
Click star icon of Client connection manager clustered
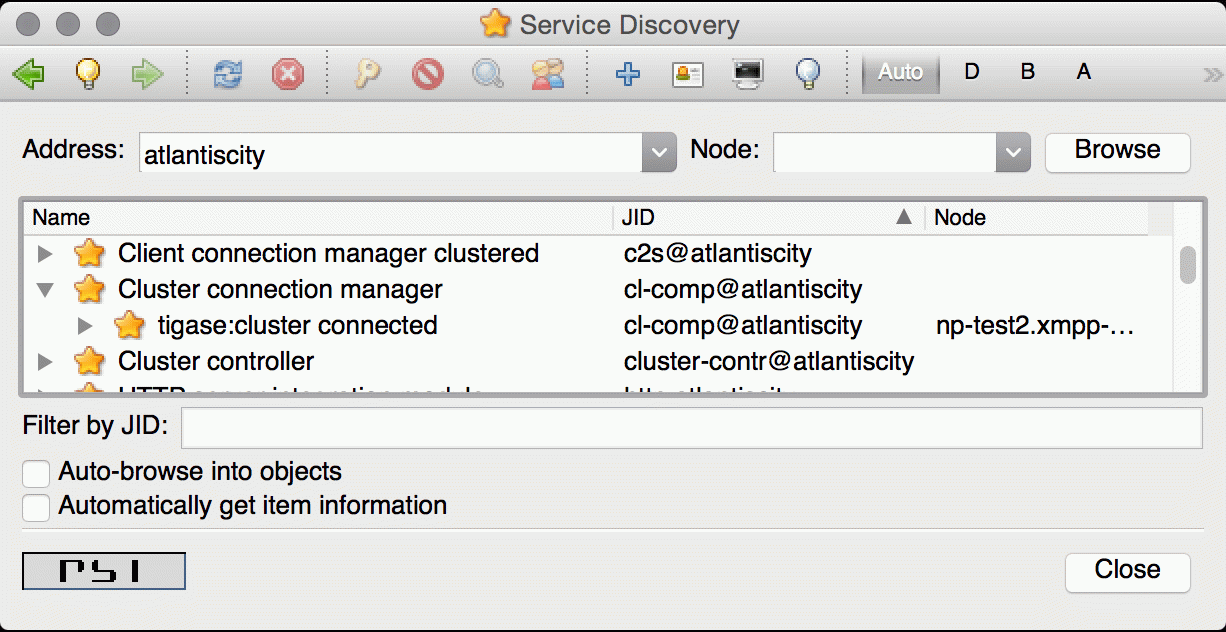90,253
